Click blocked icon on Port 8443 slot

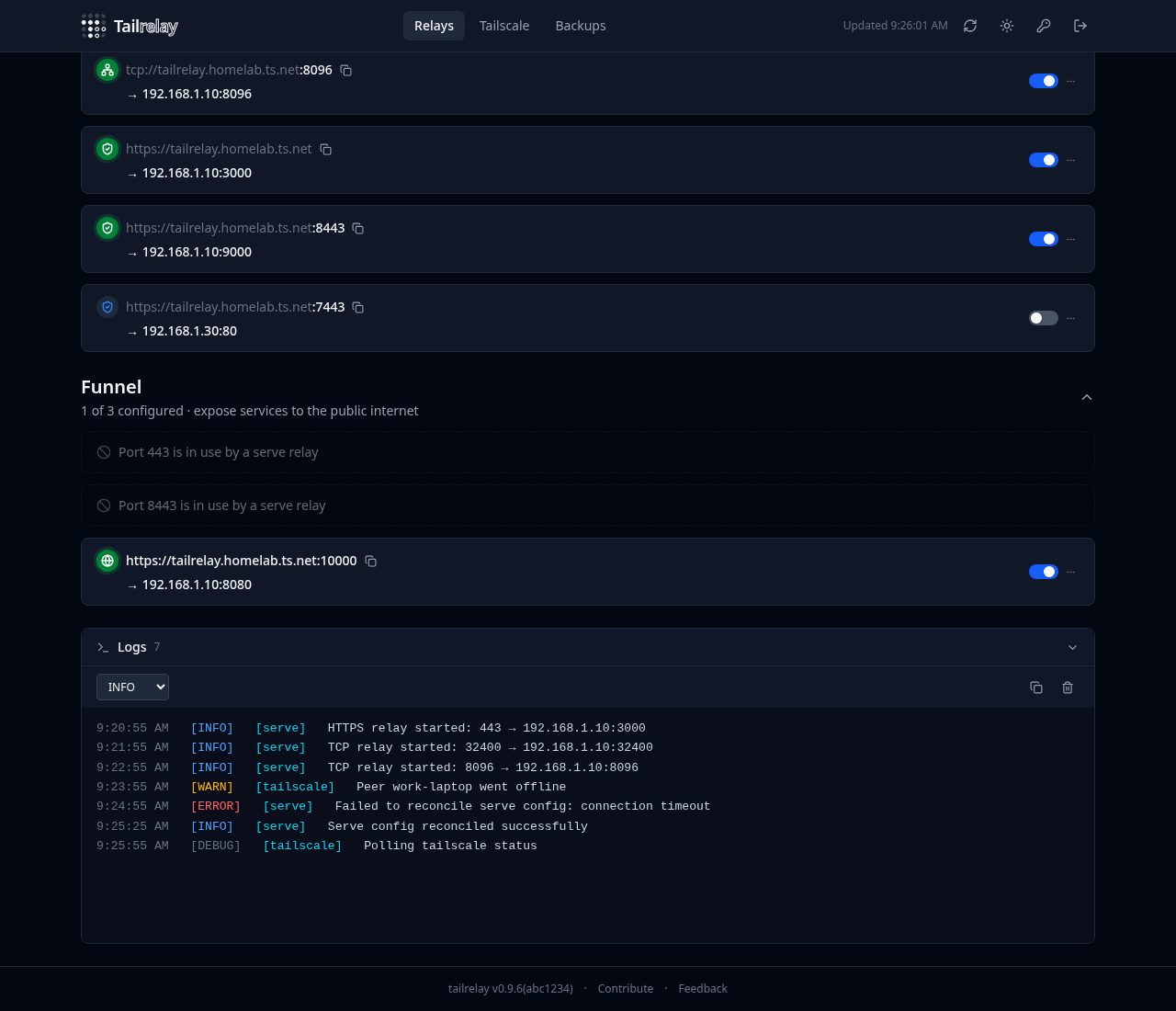pyautogui.click(x=104, y=505)
